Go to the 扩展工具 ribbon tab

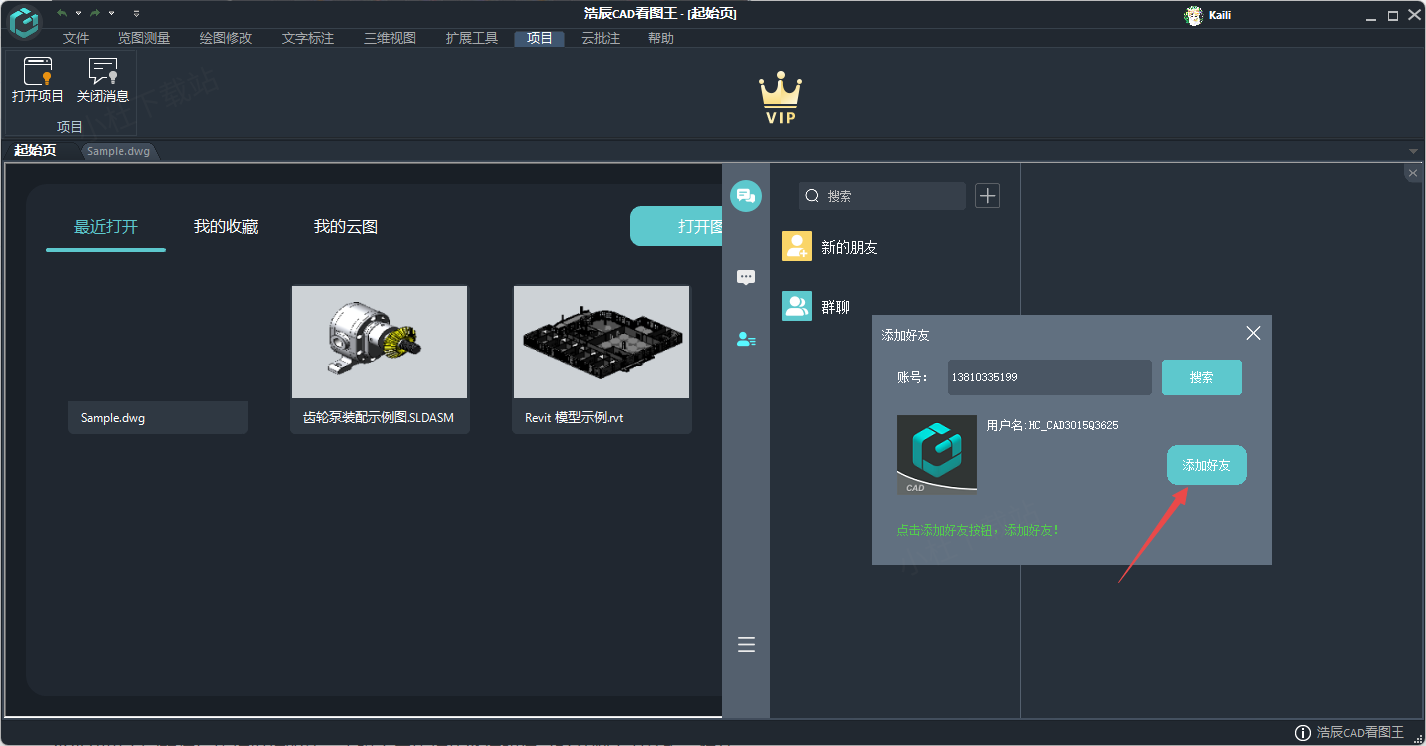click(472, 39)
